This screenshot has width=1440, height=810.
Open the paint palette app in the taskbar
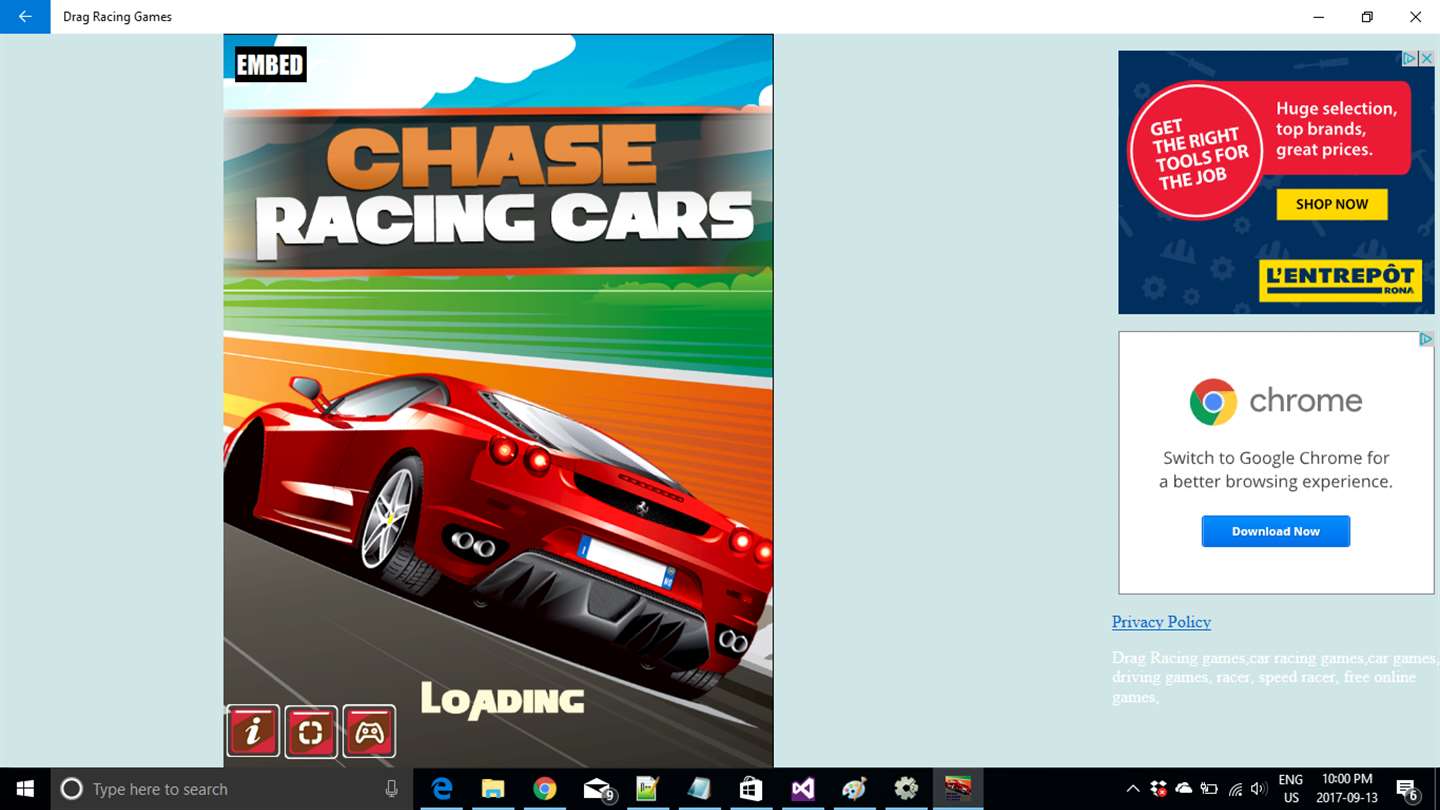(854, 789)
